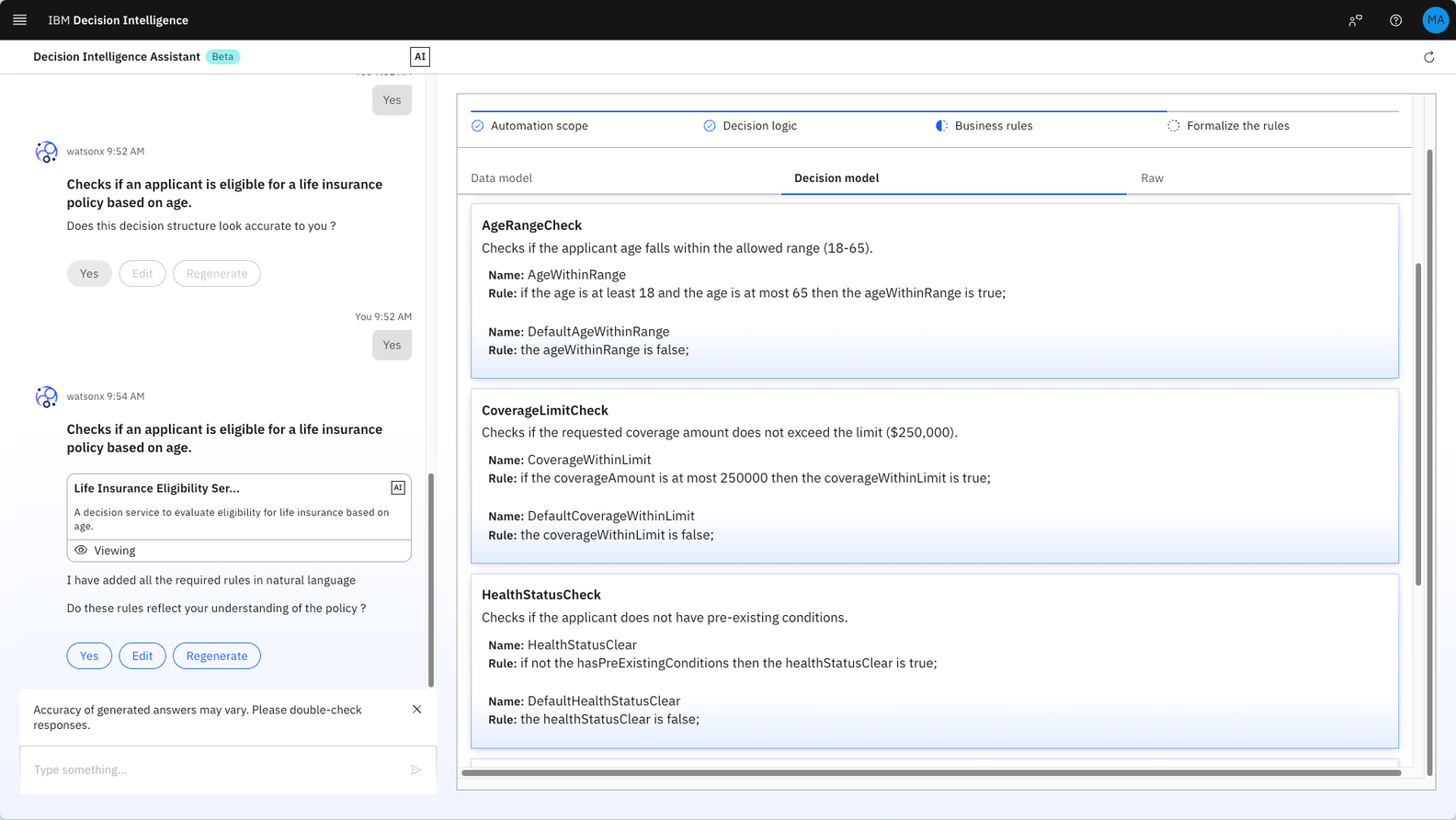Open the Formalize the rules step
Screen dimensions: 1456x820
[1236, 126]
